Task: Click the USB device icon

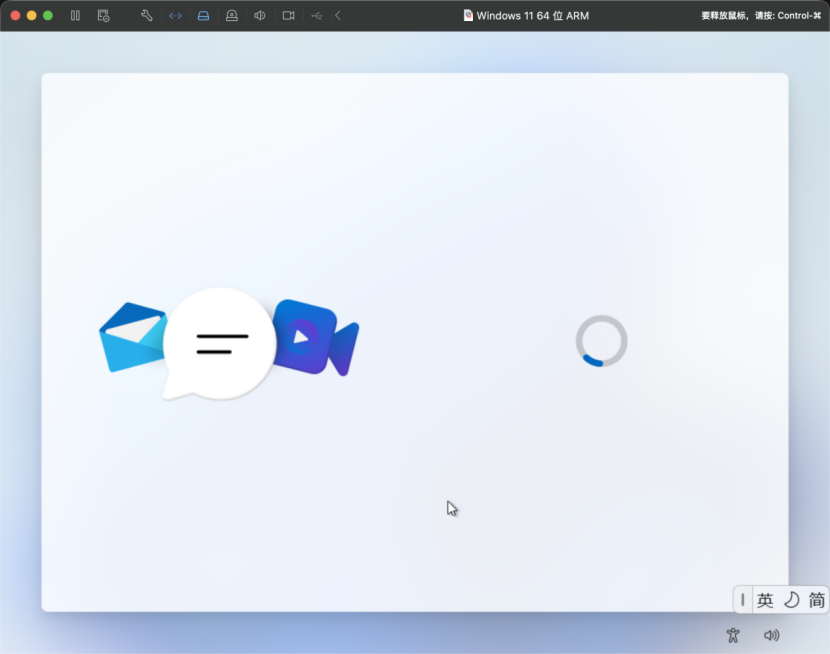Action: (317, 16)
